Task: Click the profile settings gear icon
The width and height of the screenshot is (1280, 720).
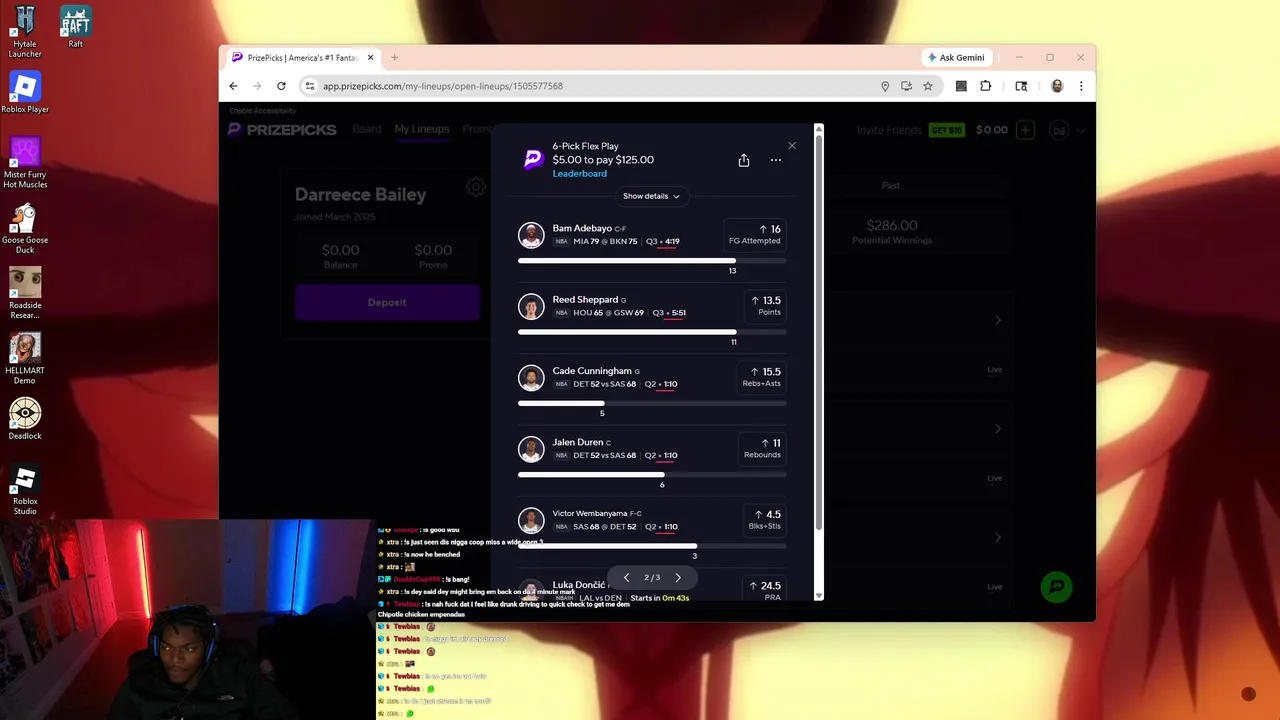Action: pyautogui.click(x=476, y=187)
